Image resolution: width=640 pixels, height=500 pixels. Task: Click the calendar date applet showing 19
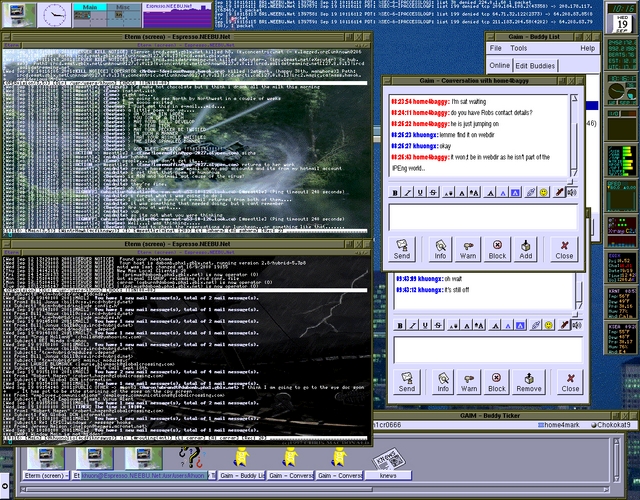(621, 24)
